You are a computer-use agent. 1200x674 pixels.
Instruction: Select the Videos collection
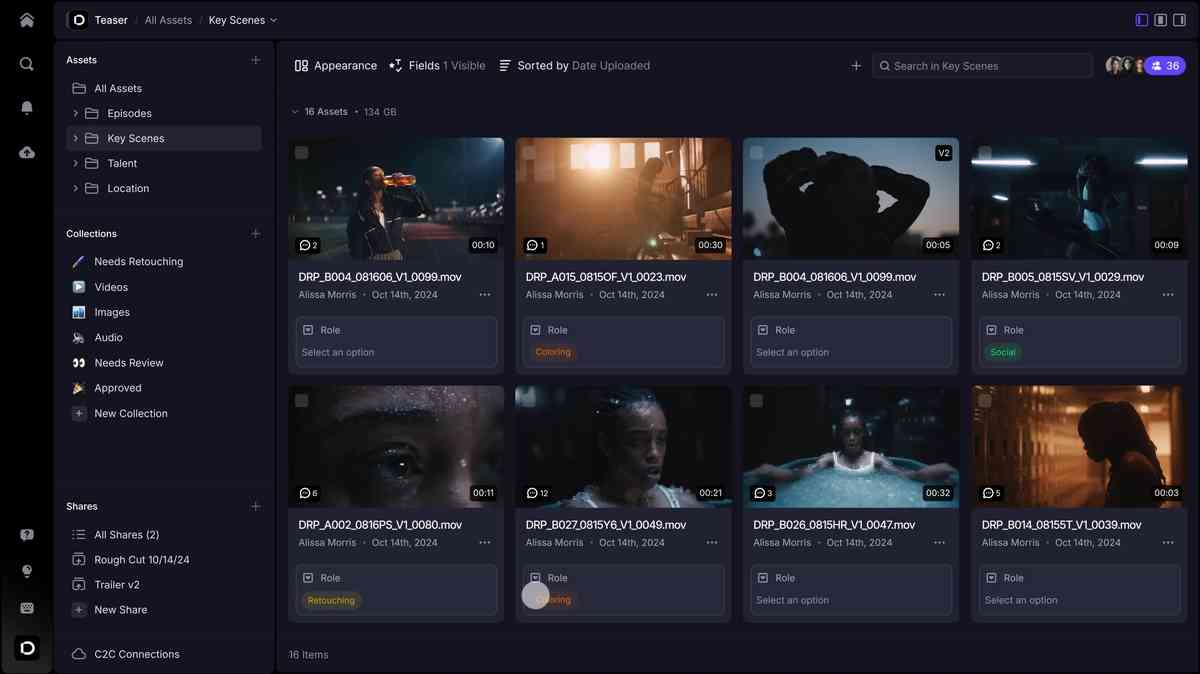[x=110, y=287]
